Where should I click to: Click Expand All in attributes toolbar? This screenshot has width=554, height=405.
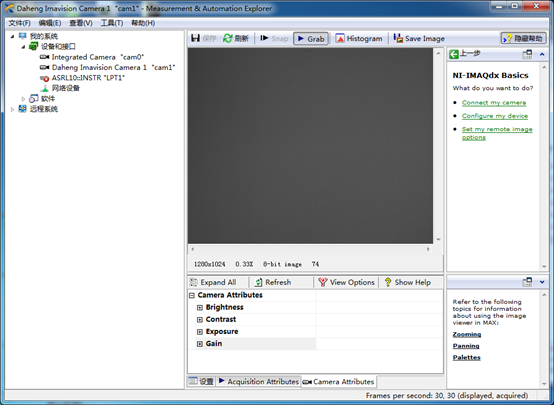coord(213,282)
